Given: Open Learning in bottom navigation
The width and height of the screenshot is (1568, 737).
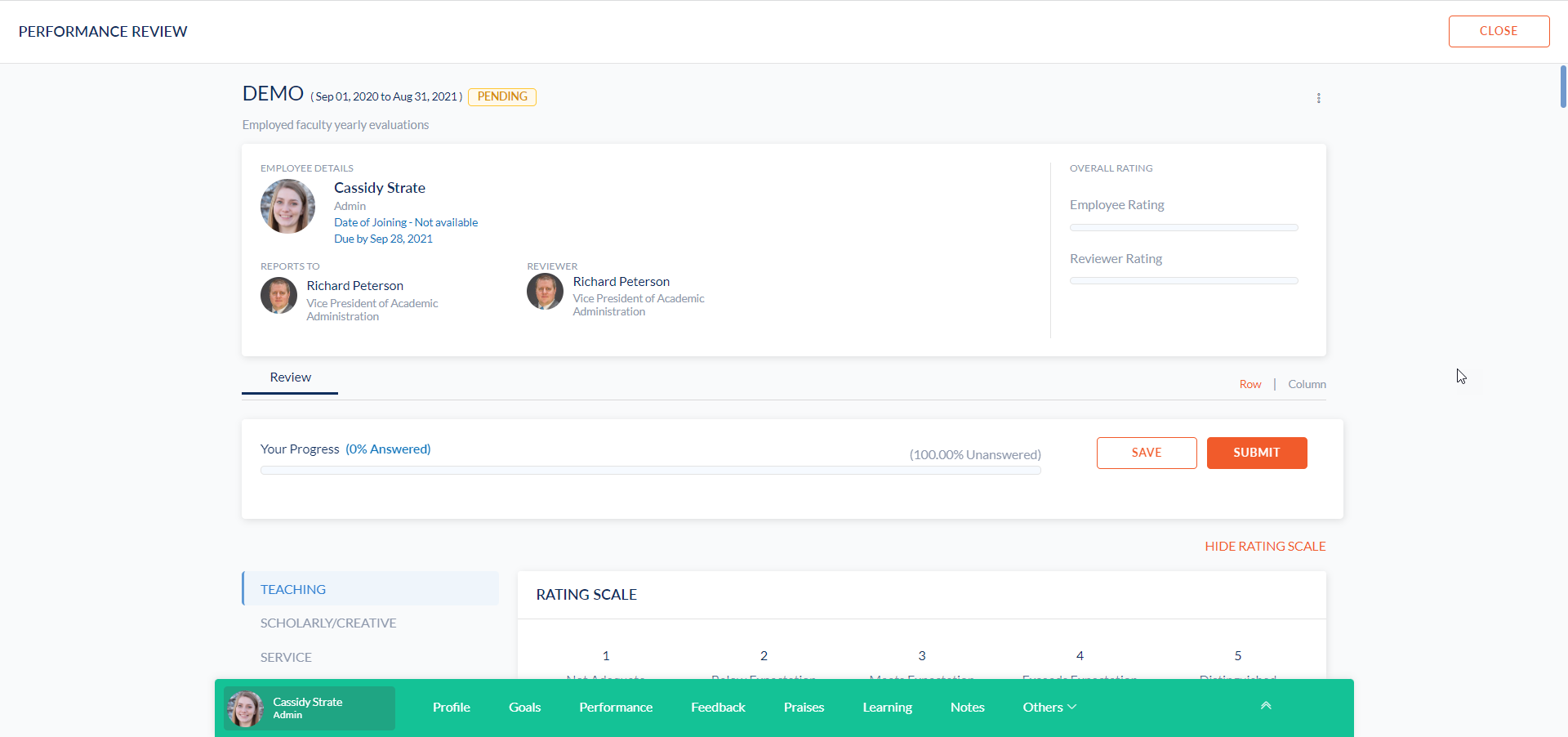Looking at the screenshot, I should [x=887, y=708].
